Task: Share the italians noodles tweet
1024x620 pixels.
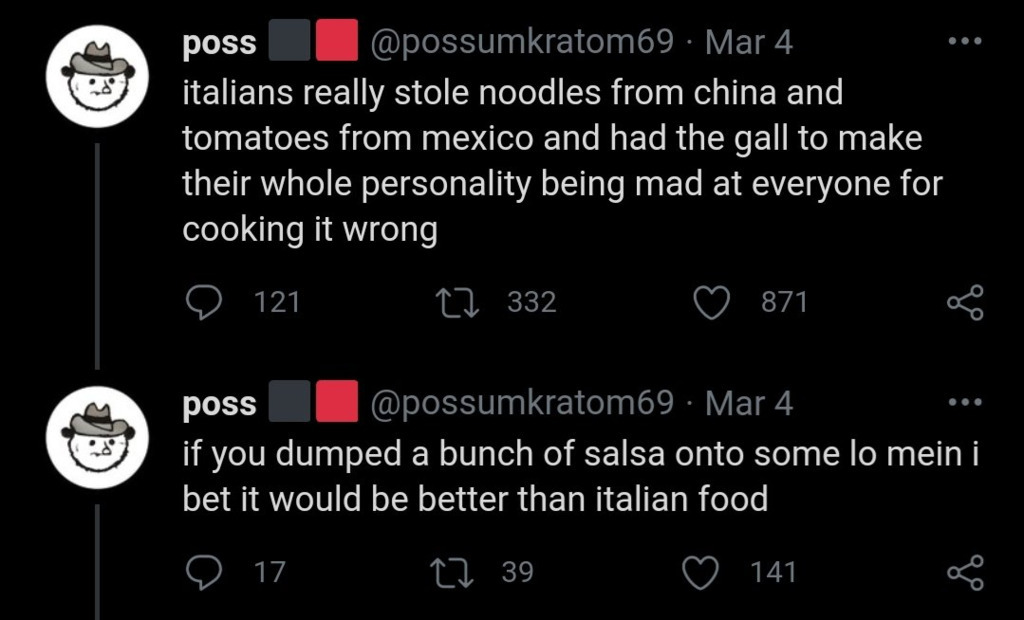Action: click(x=965, y=302)
